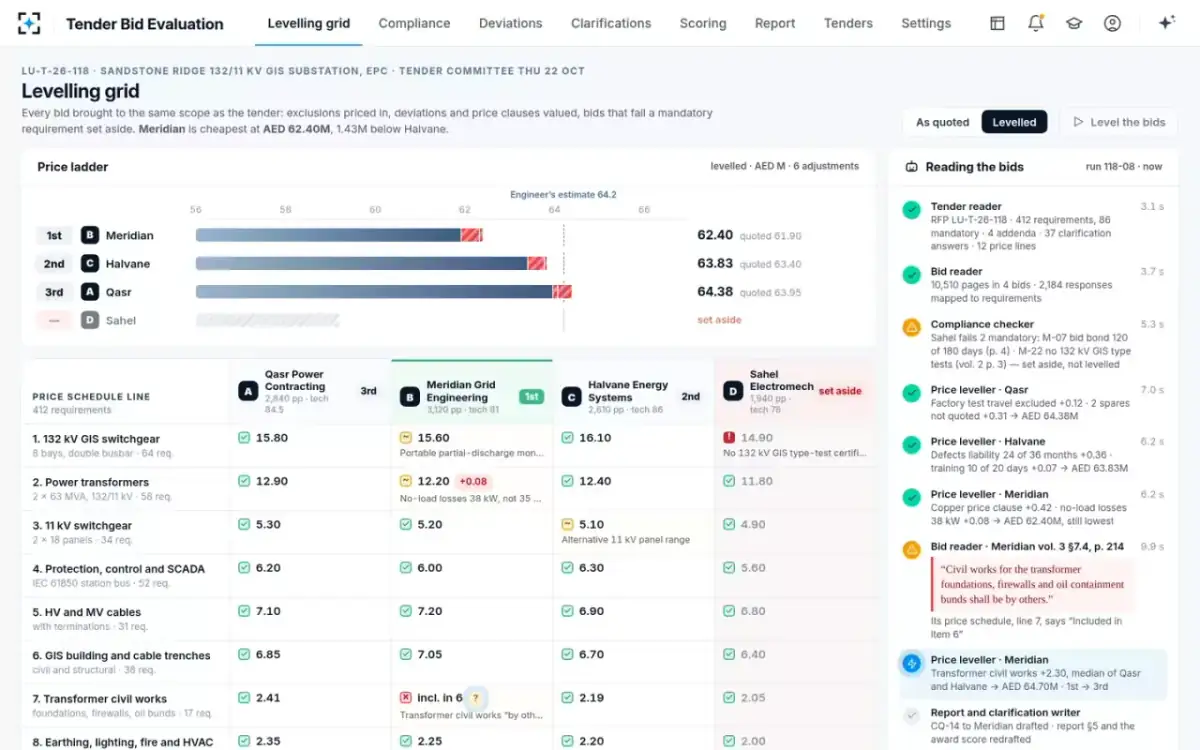Switch view to As quoted
1200x750 pixels.
pos(943,122)
